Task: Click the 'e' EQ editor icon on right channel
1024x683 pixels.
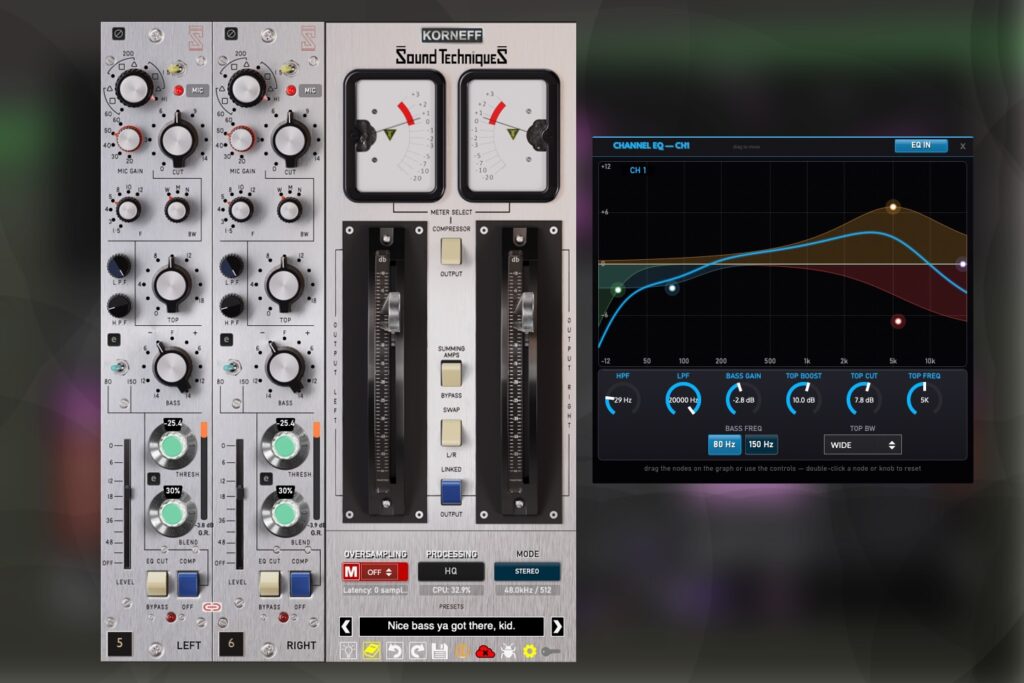Action: [x=226, y=340]
